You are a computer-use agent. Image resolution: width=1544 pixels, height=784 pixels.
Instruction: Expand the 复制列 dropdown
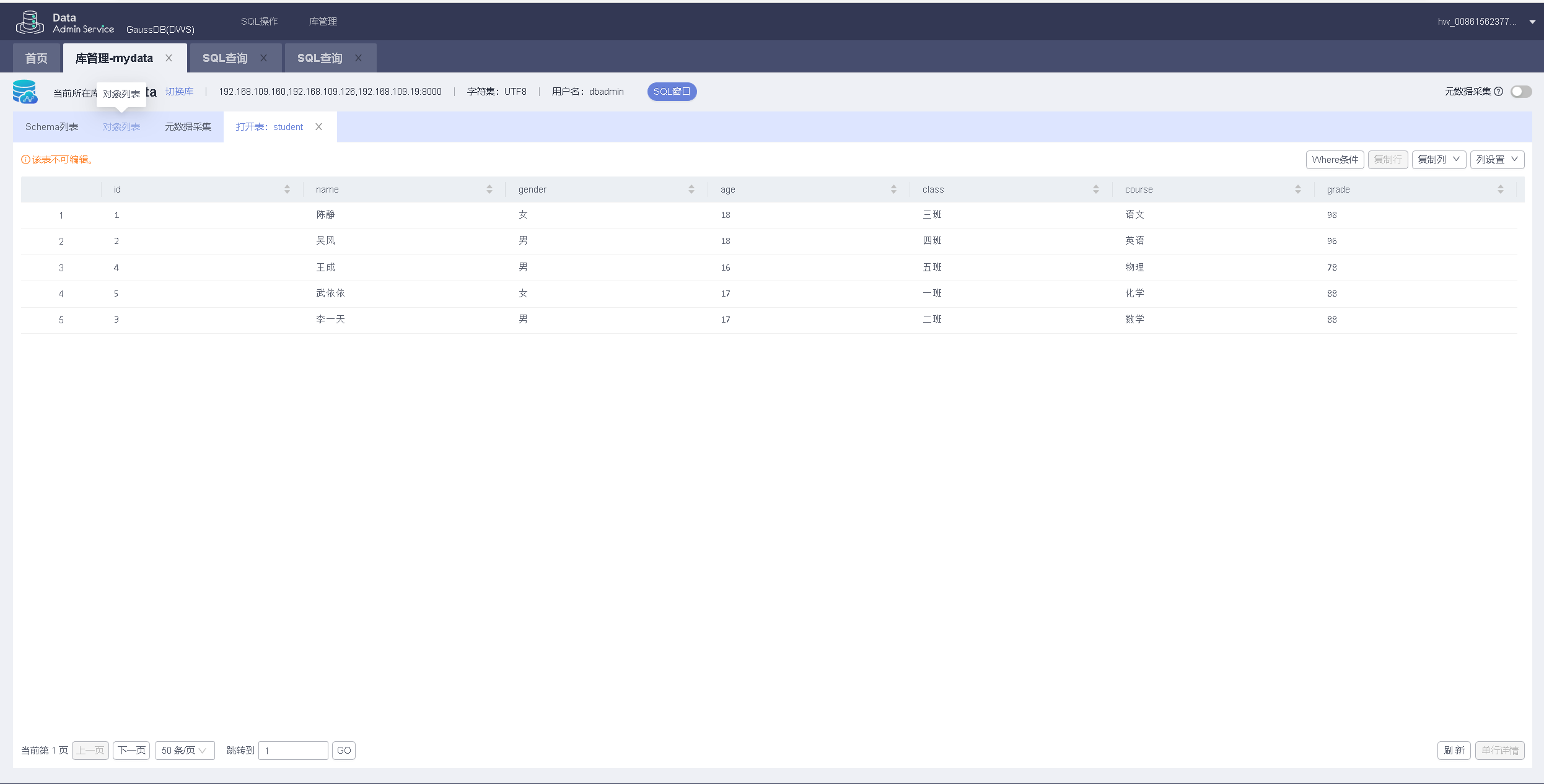[1438, 160]
